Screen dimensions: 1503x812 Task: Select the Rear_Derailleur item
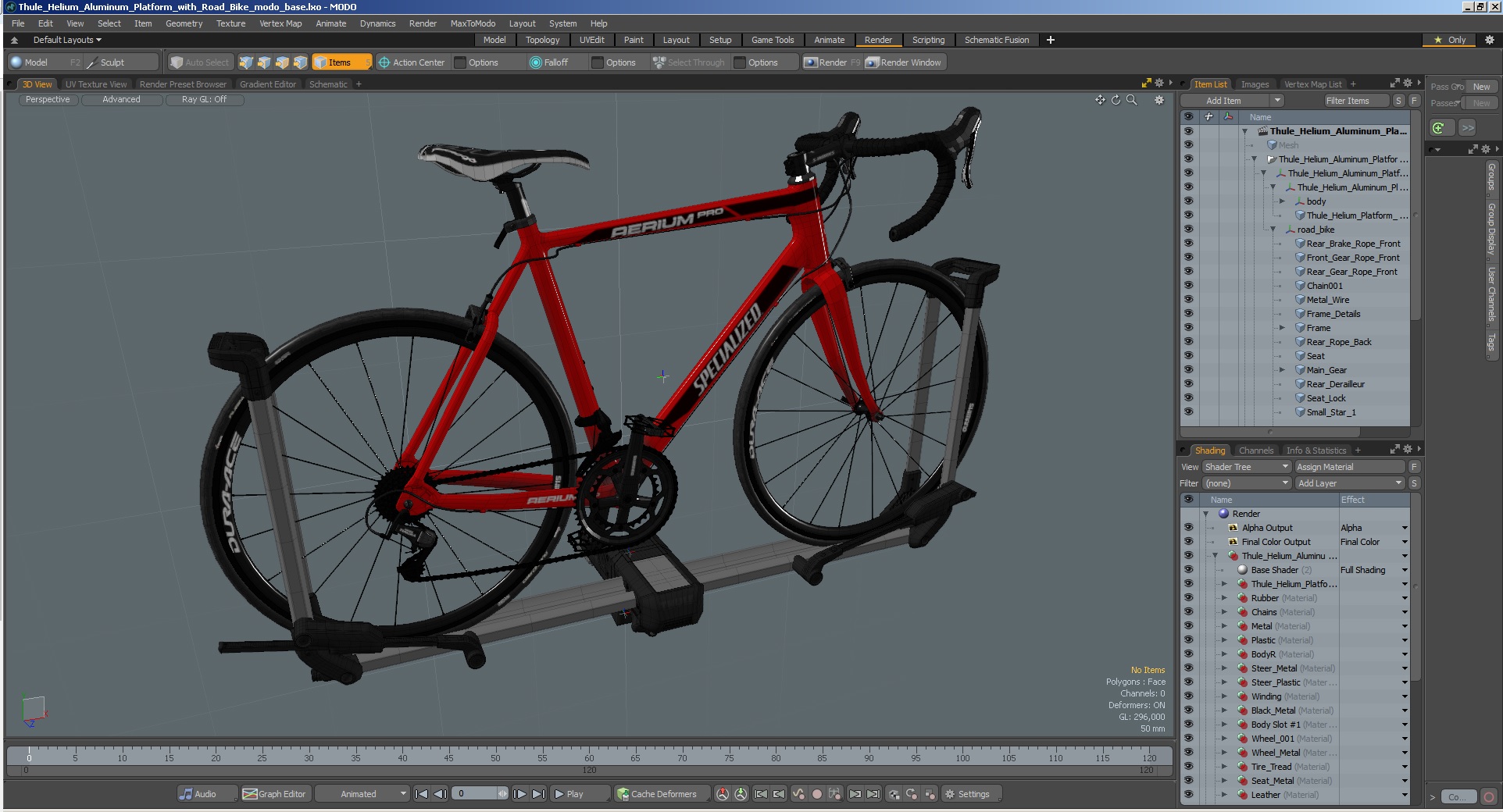pyautogui.click(x=1335, y=384)
